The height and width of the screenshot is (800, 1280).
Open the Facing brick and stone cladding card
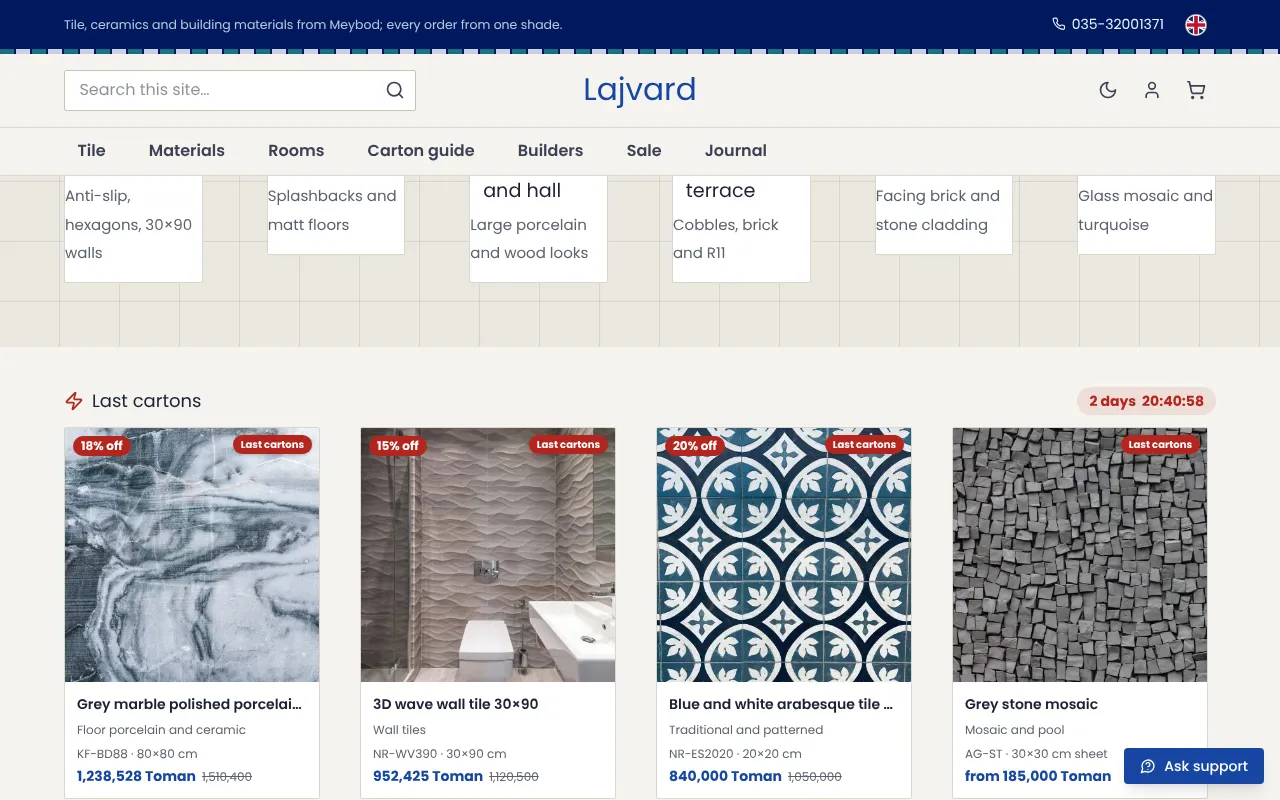tap(944, 214)
